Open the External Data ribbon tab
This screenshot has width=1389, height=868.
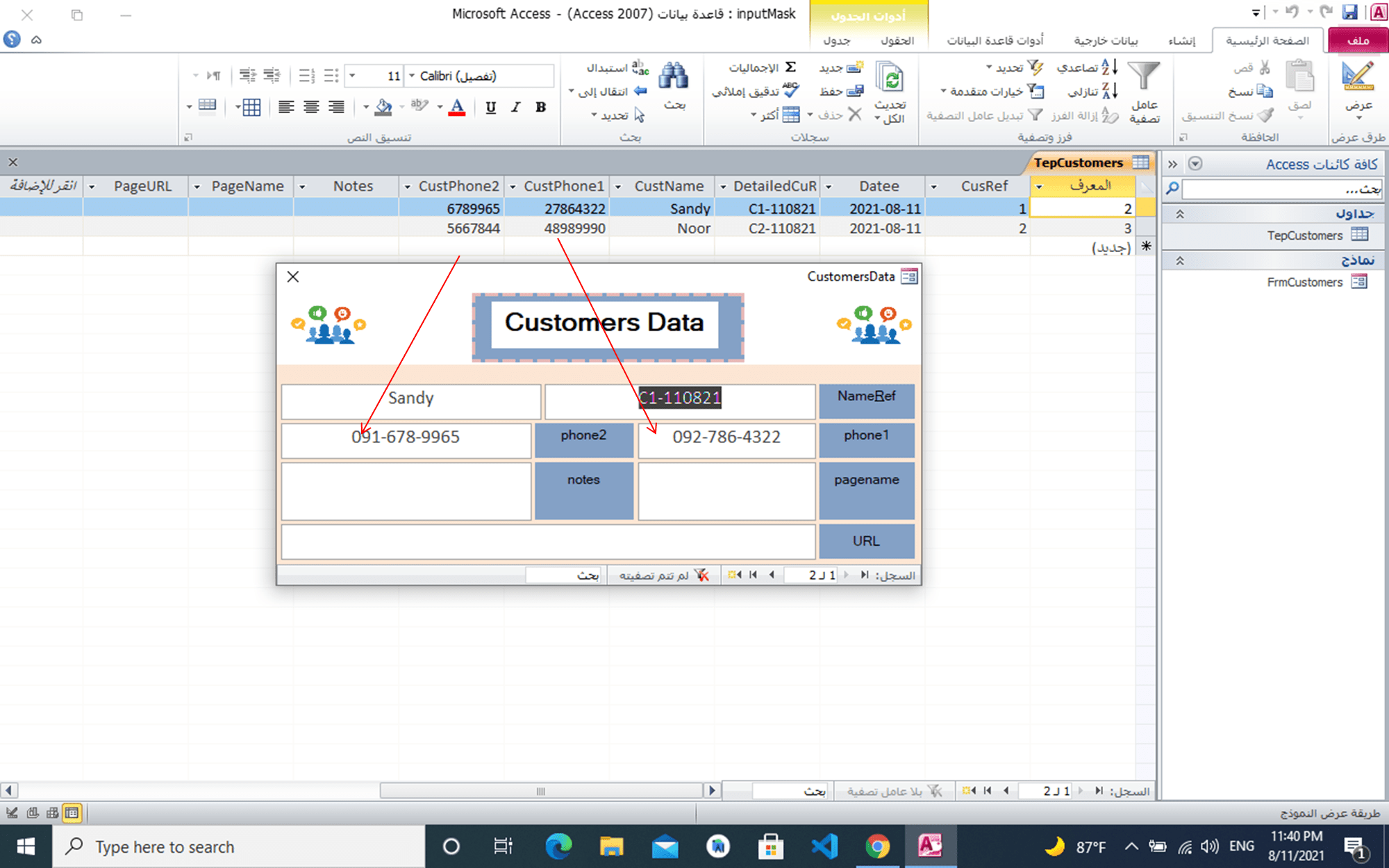[x=1106, y=40]
